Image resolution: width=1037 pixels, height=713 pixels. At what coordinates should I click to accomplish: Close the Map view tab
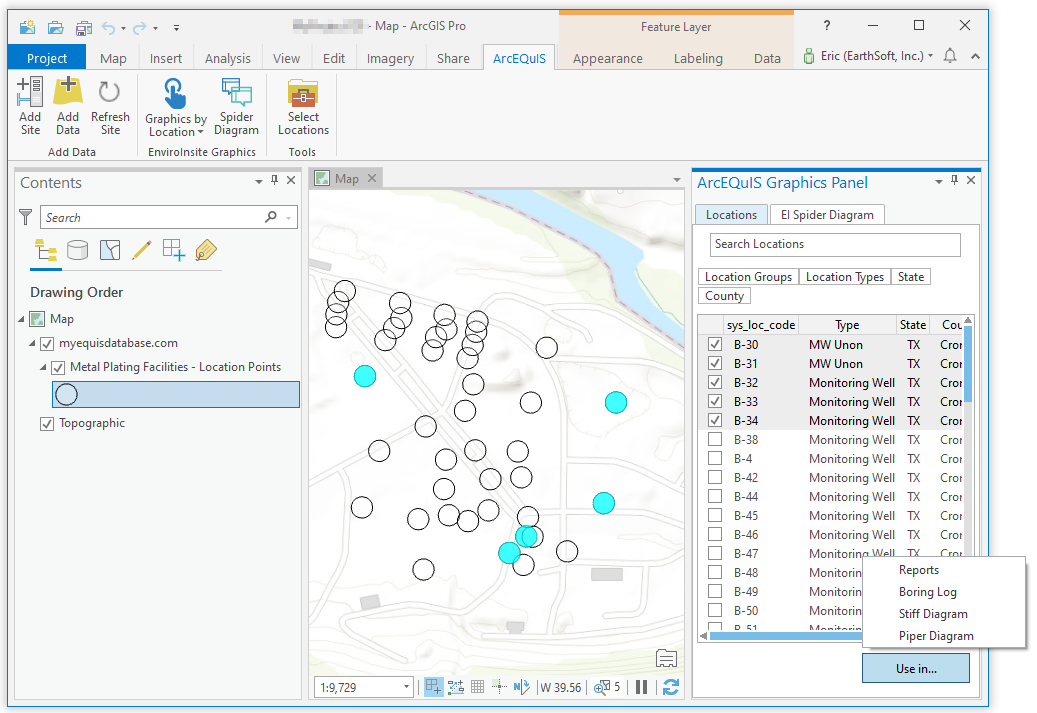click(x=372, y=178)
